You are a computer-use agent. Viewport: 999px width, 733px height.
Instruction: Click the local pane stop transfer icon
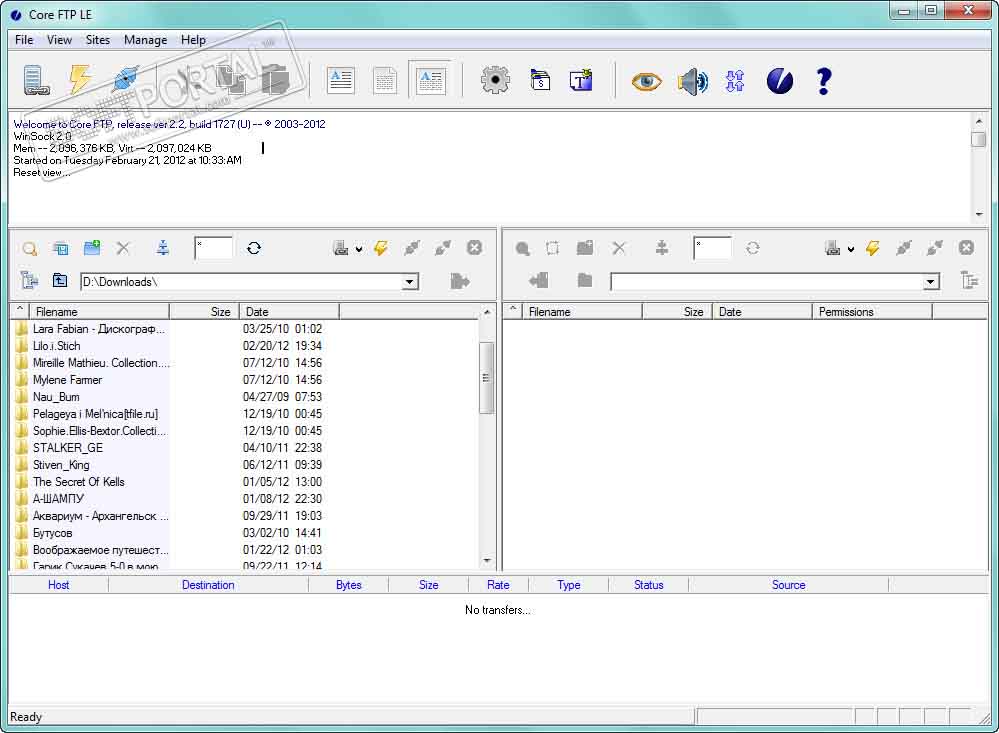point(474,248)
